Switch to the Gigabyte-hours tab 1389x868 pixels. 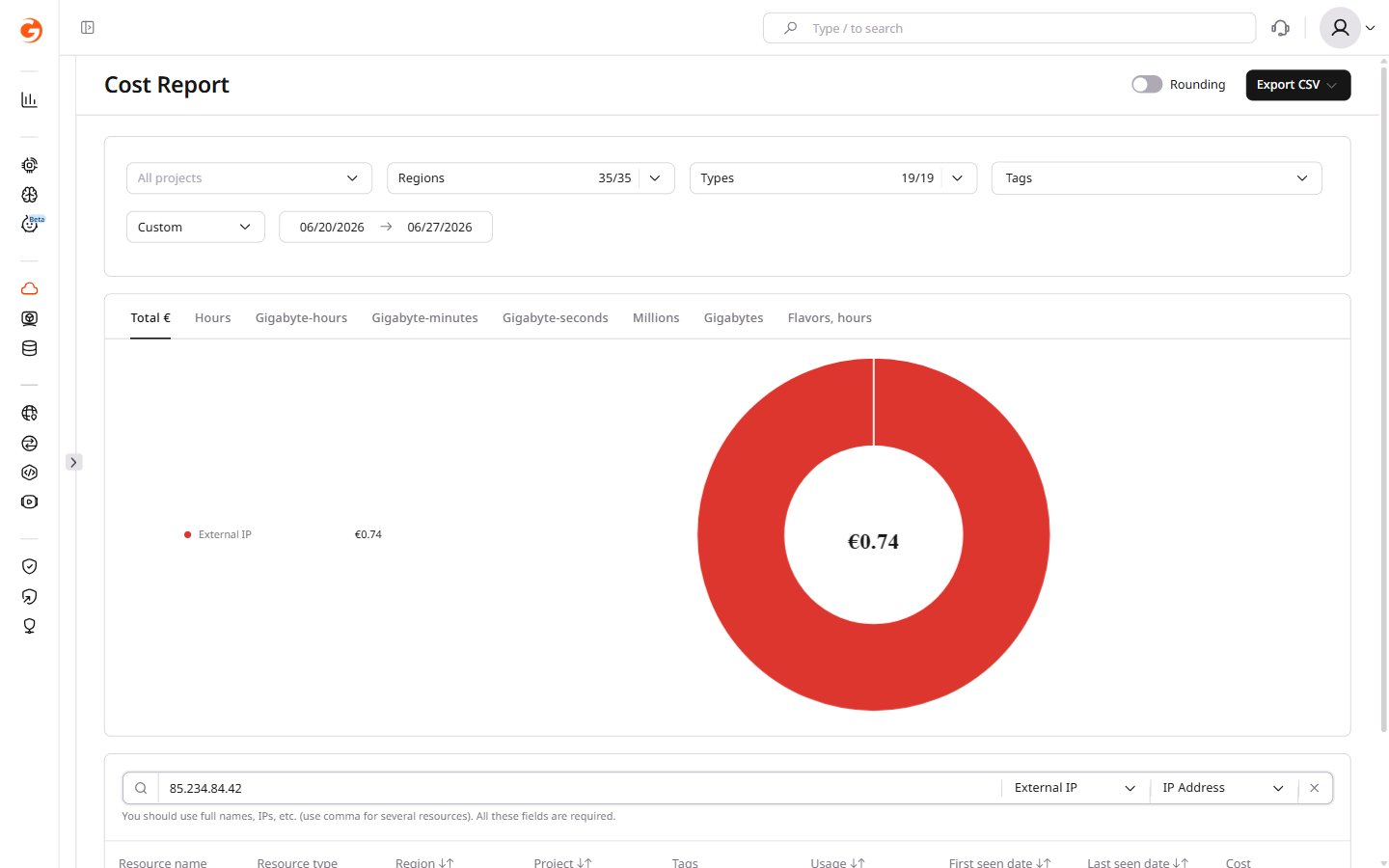(301, 318)
